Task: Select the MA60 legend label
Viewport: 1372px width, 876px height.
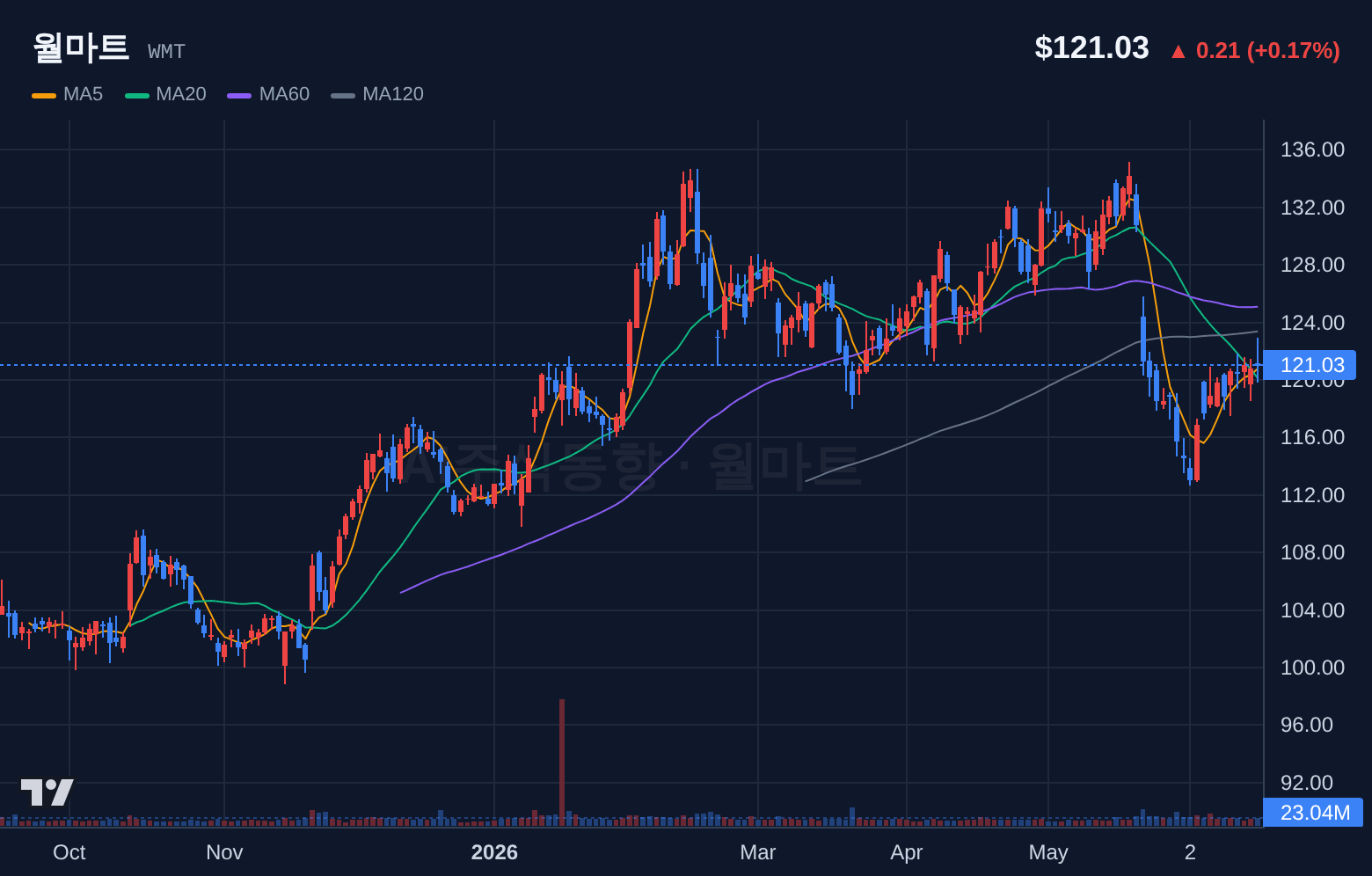Action: pos(284,94)
